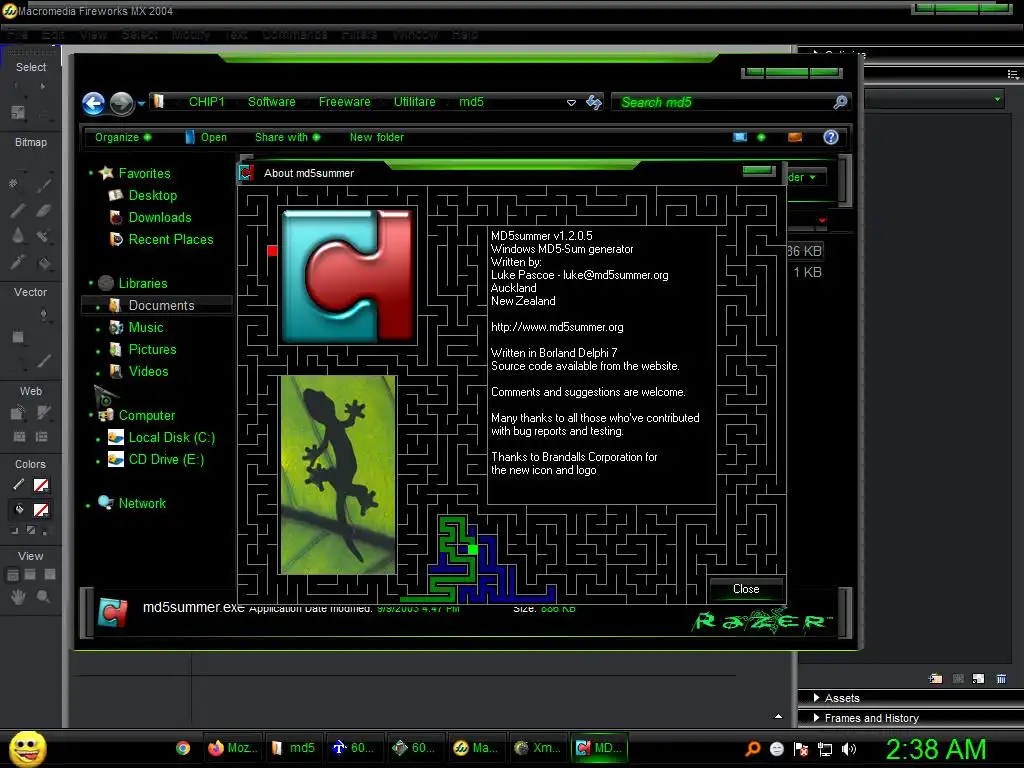Select the Scale tool in Select section
The width and height of the screenshot is (1024, 768).
point(18,112)
